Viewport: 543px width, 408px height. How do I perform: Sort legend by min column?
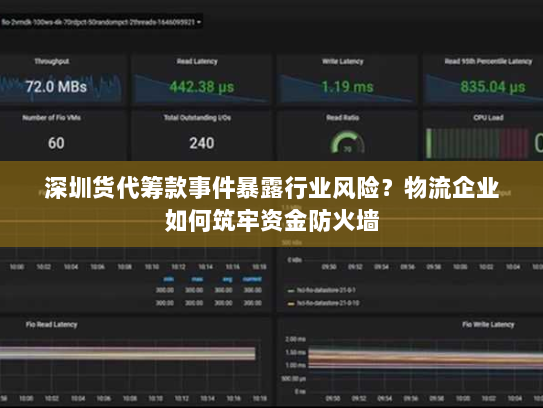click(x=169, y=279)
